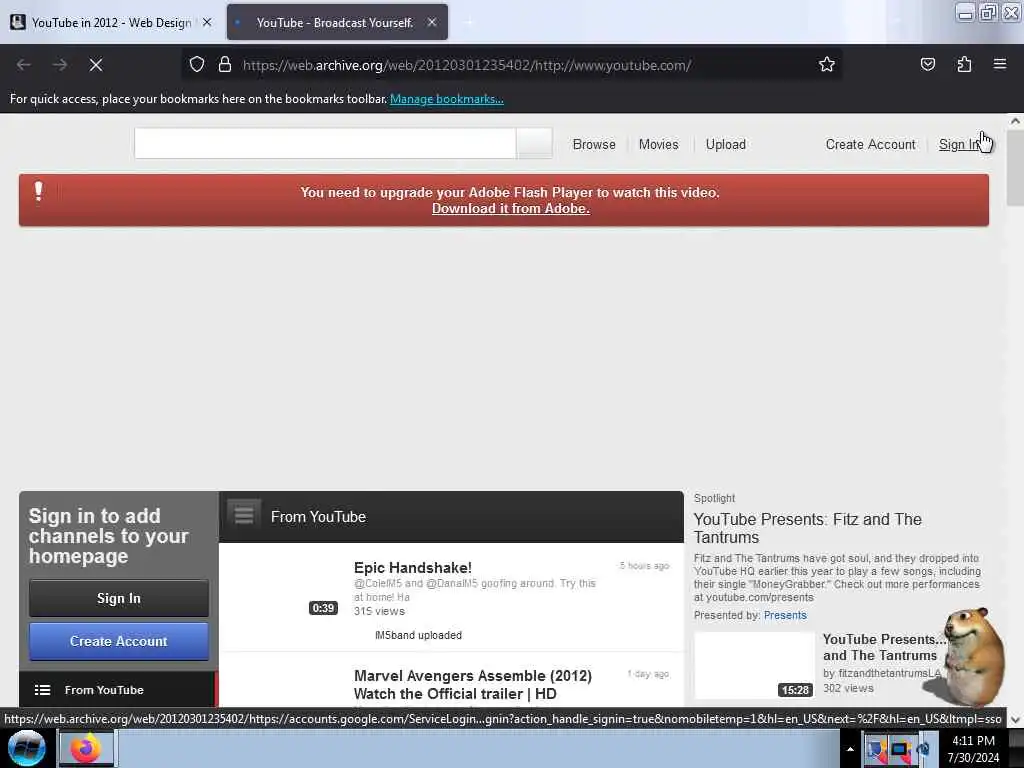Click the Sign In link at top right
This screenshot has width=1024, height=768.
click(959, 144)
